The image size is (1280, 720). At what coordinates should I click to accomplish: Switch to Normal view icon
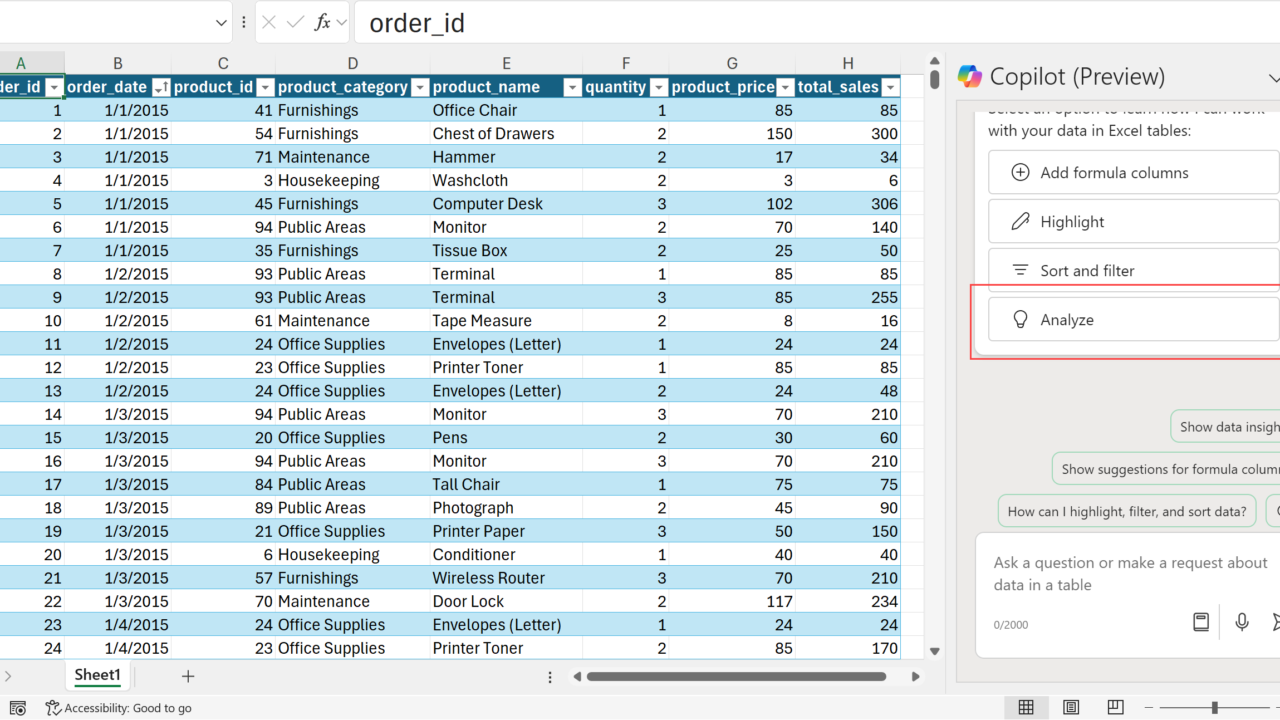1026,708
